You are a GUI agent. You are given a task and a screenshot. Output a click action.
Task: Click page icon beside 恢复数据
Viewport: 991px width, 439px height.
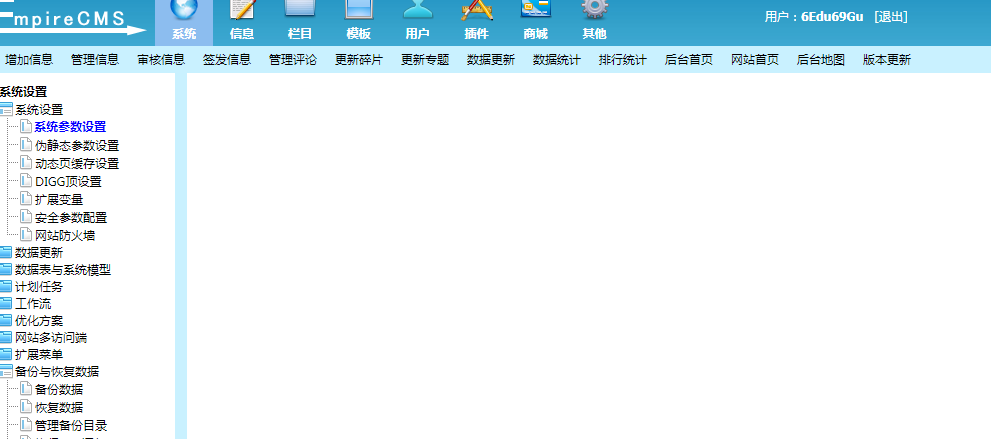point(26,407)
